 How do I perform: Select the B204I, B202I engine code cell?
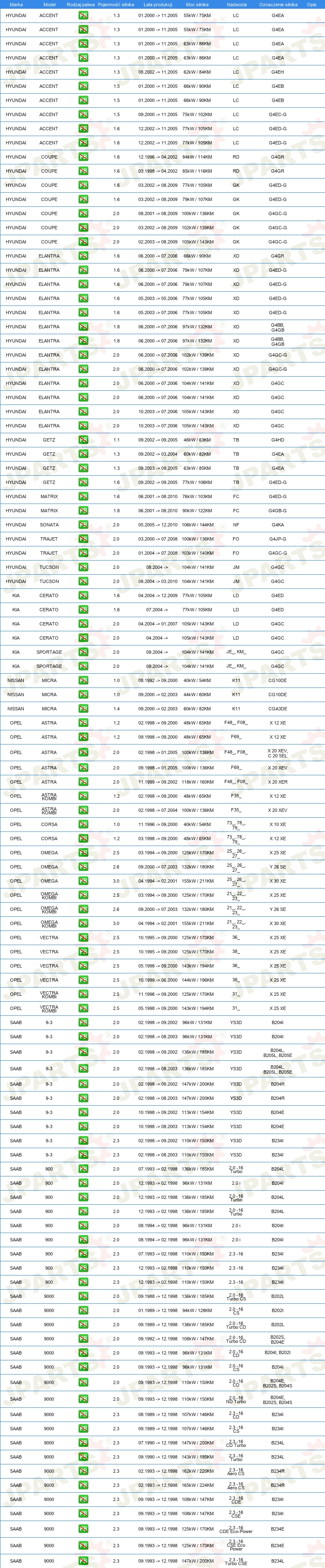pos(278,1352)
